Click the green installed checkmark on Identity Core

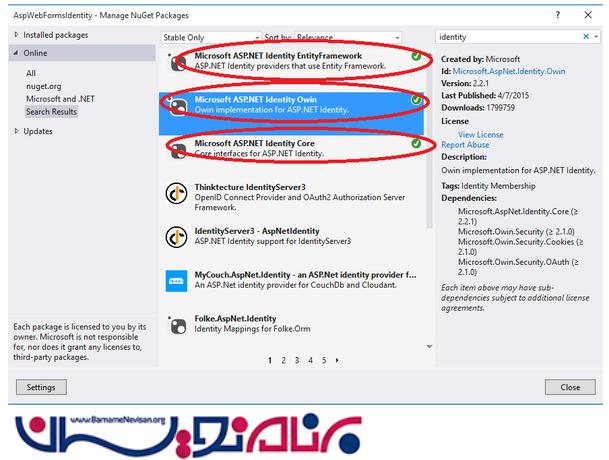click(x=415, y=144)
